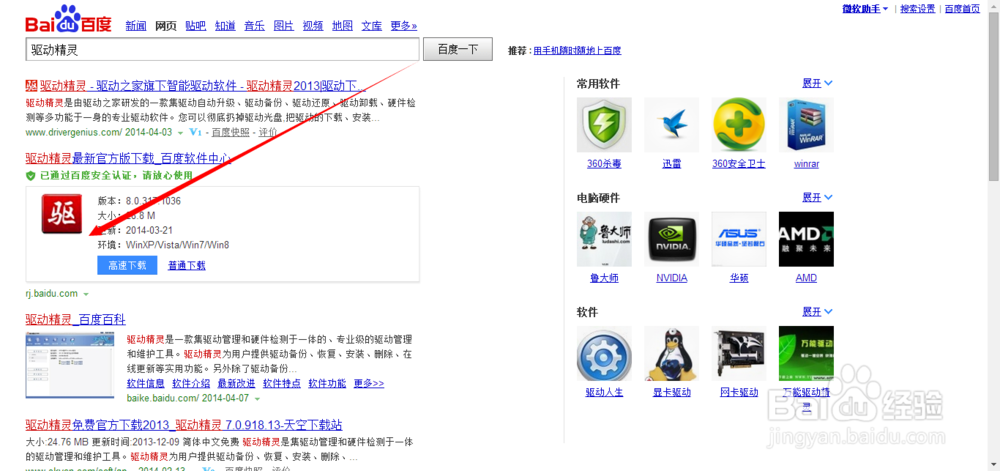Screen dimensions: 1000x471
Task: Open the 最新改进 sublink
Action: (x=237, y=384)
